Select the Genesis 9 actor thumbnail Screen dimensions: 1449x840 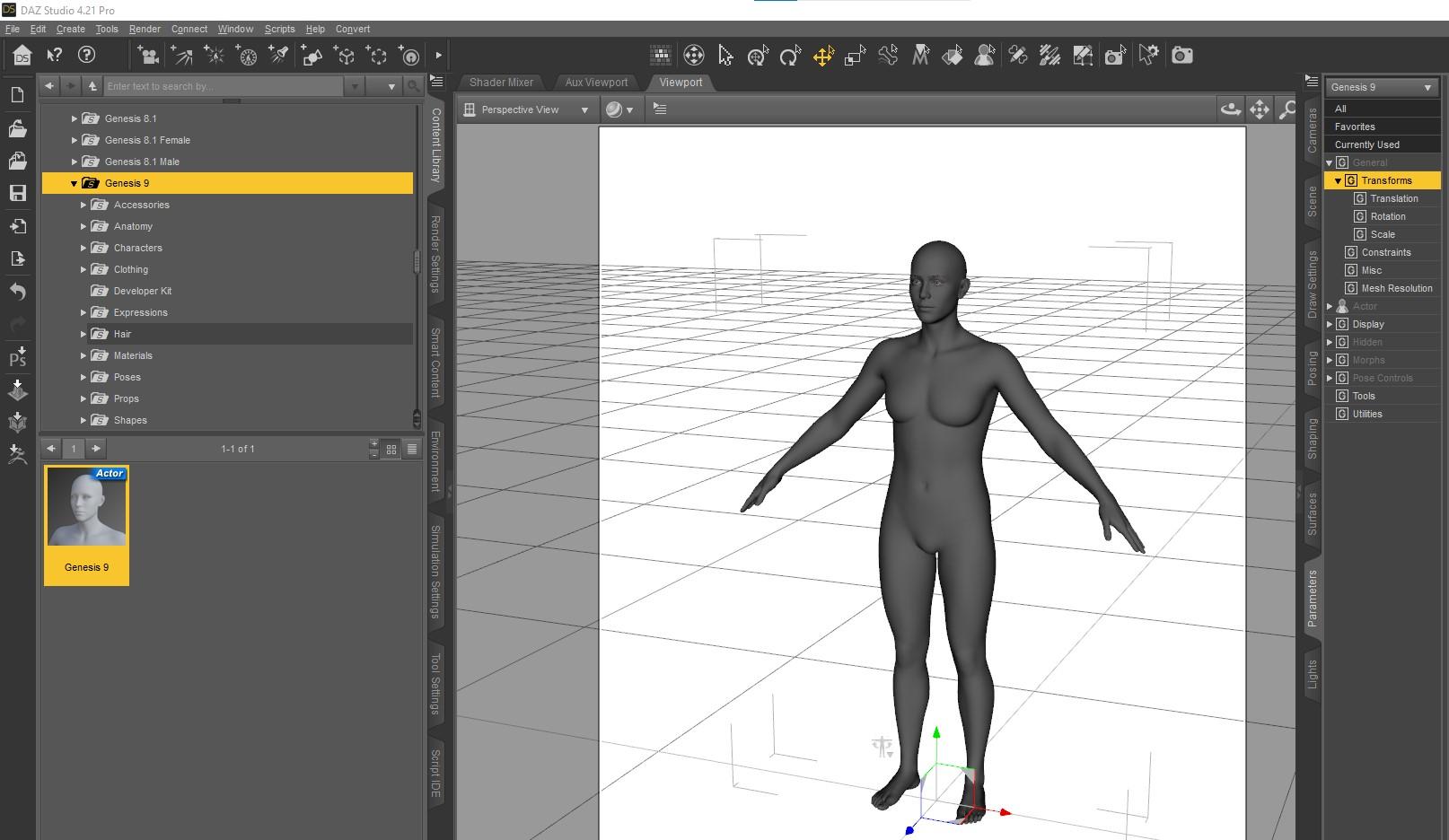(x=87, y=525)
